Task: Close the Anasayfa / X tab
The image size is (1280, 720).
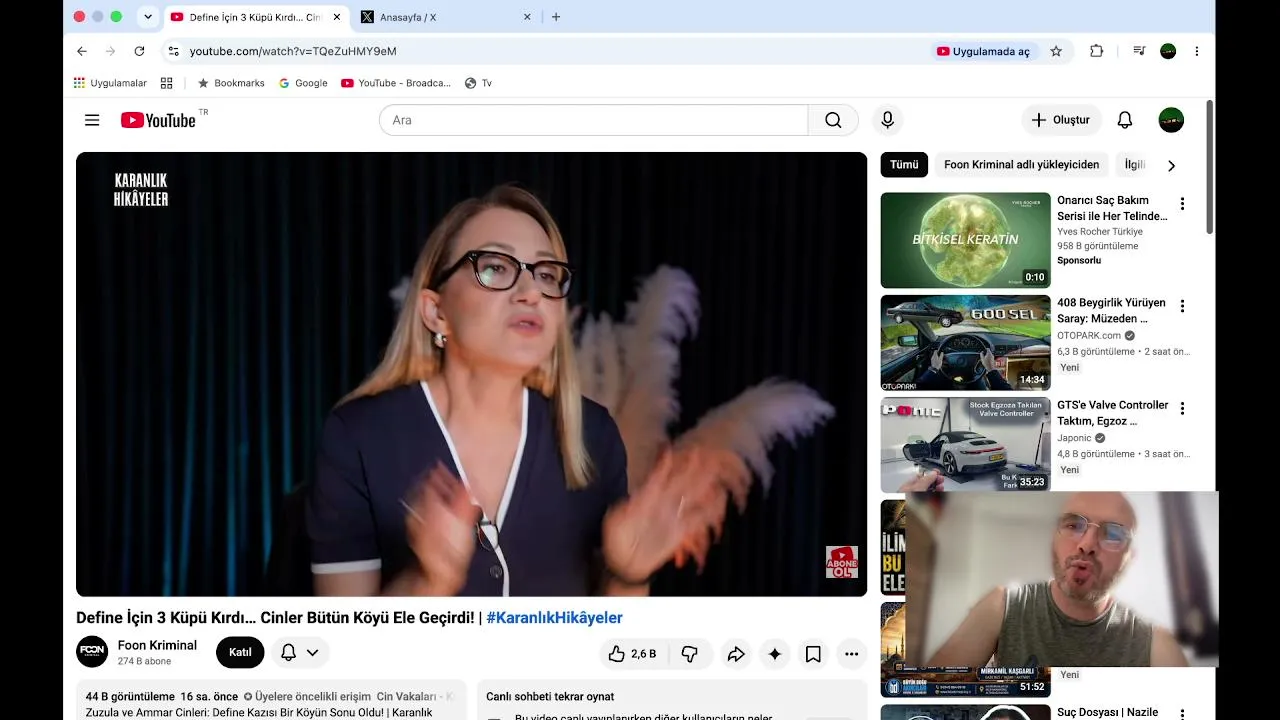Action: pyautogui.click(x=527, y=17)
